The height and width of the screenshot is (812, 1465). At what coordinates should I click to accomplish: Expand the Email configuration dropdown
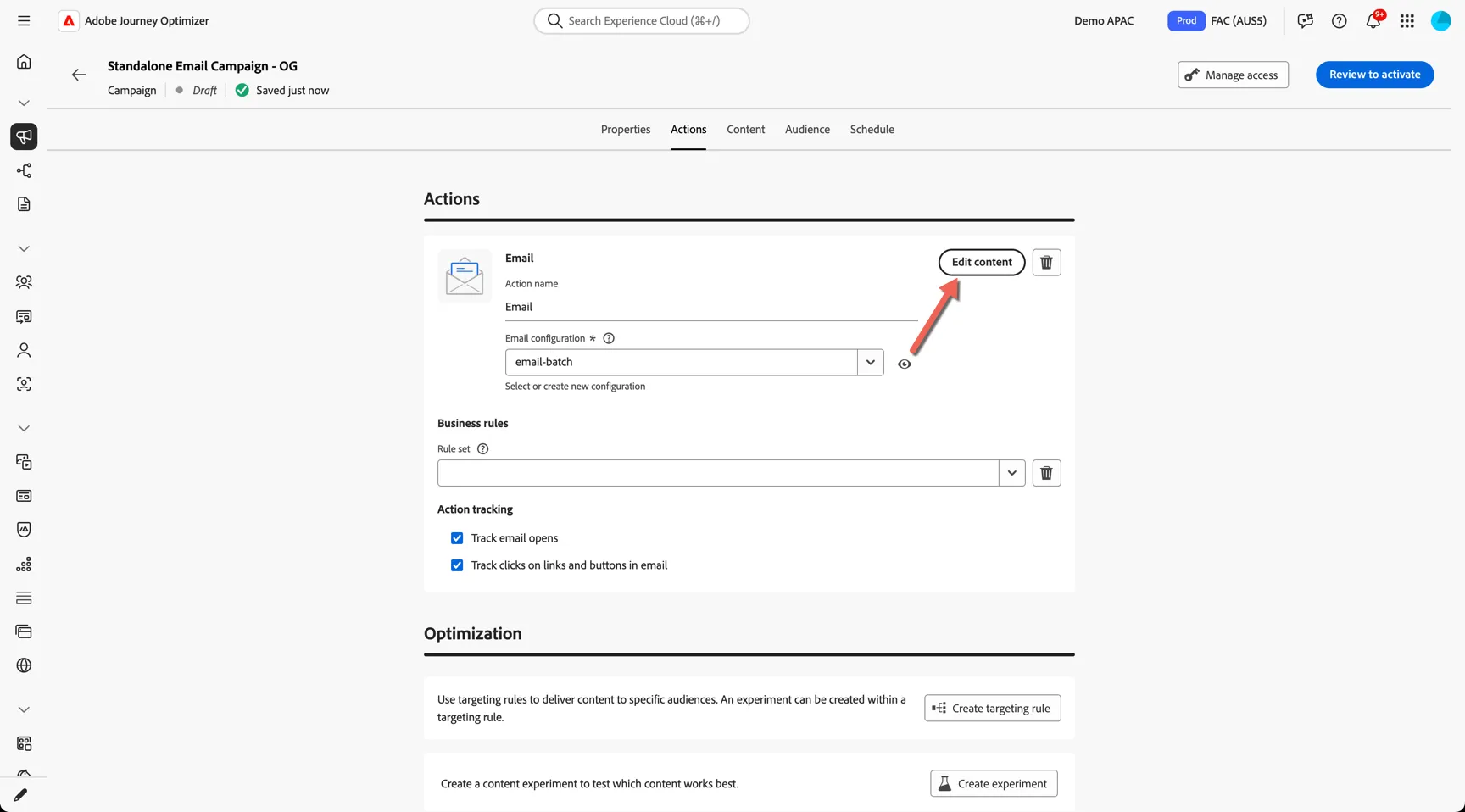(870, 362)
